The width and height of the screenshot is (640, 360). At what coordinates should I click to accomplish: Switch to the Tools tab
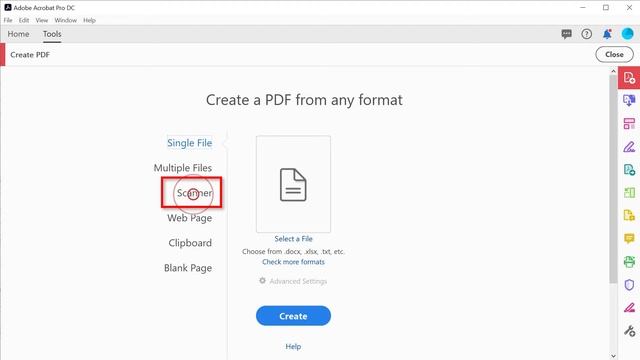point(52,34)
